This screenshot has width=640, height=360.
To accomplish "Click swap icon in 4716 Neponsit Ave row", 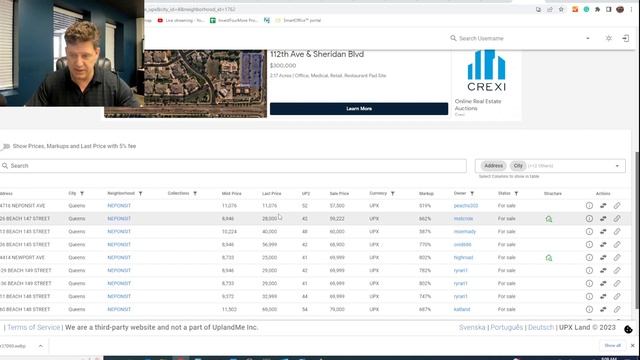I will click(x=603, y=206).
